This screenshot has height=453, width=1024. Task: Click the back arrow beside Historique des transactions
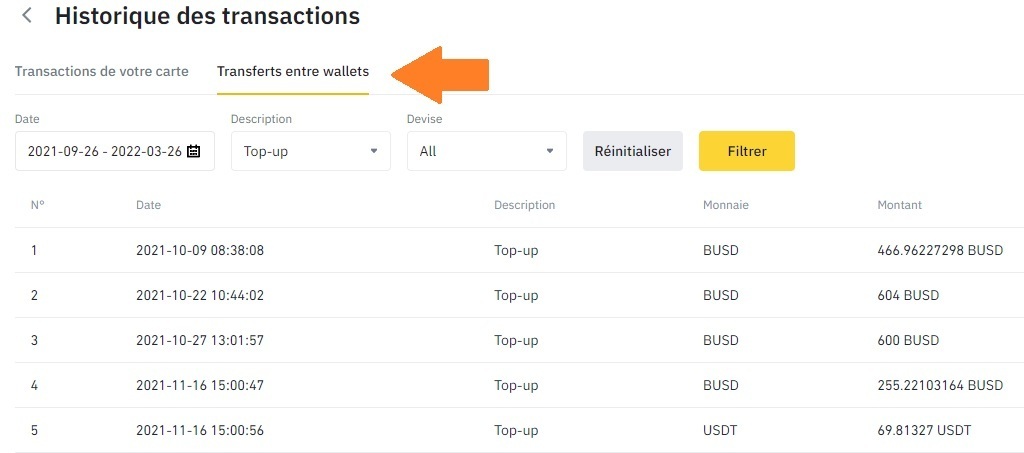(x=27, y=16)
